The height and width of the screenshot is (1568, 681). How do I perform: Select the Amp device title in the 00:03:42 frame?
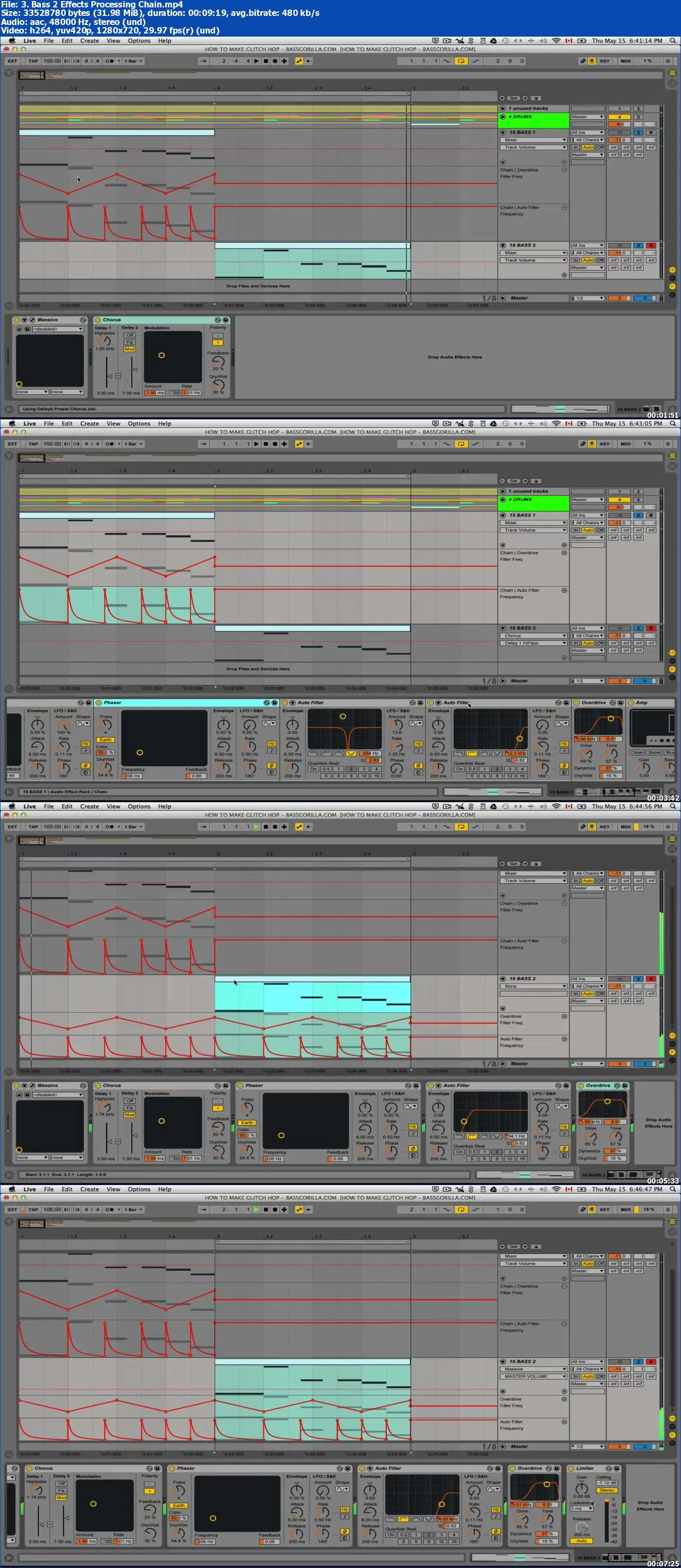(641, 702)
